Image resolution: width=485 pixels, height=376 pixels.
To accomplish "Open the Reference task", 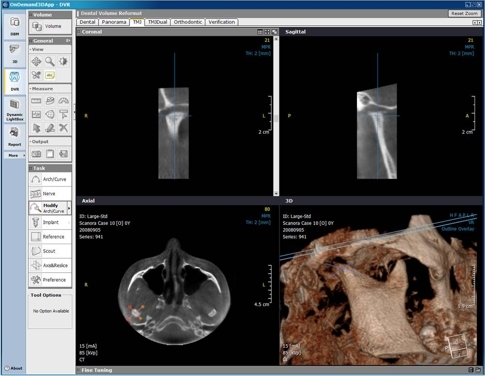I will (50, 237).
